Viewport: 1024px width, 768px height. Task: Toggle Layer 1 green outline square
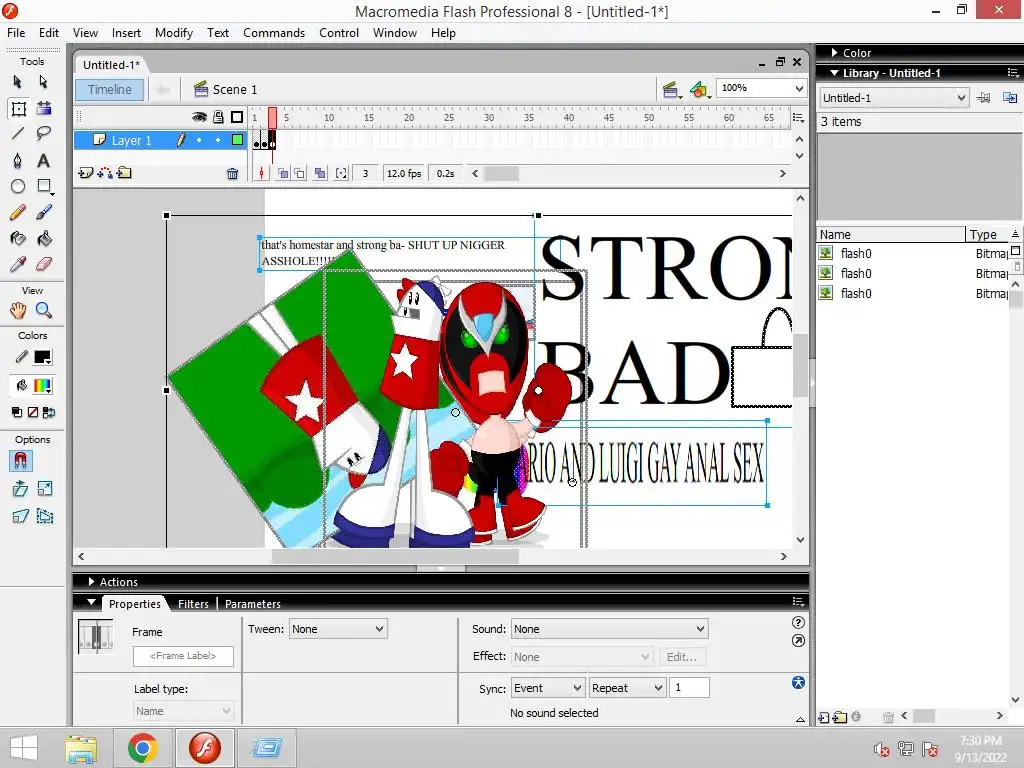coord(238,140)
